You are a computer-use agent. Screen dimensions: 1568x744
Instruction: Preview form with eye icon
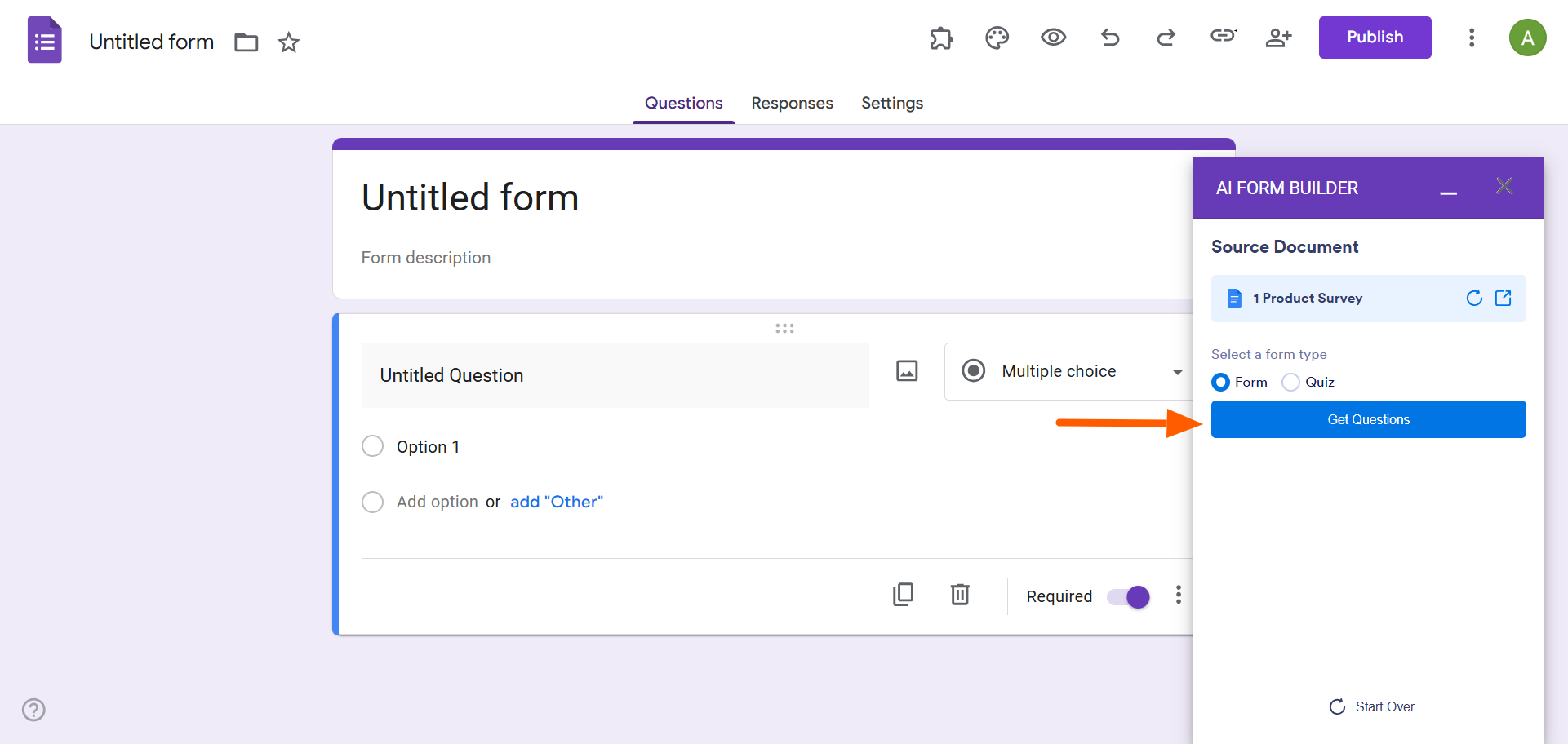(1054, 37)
